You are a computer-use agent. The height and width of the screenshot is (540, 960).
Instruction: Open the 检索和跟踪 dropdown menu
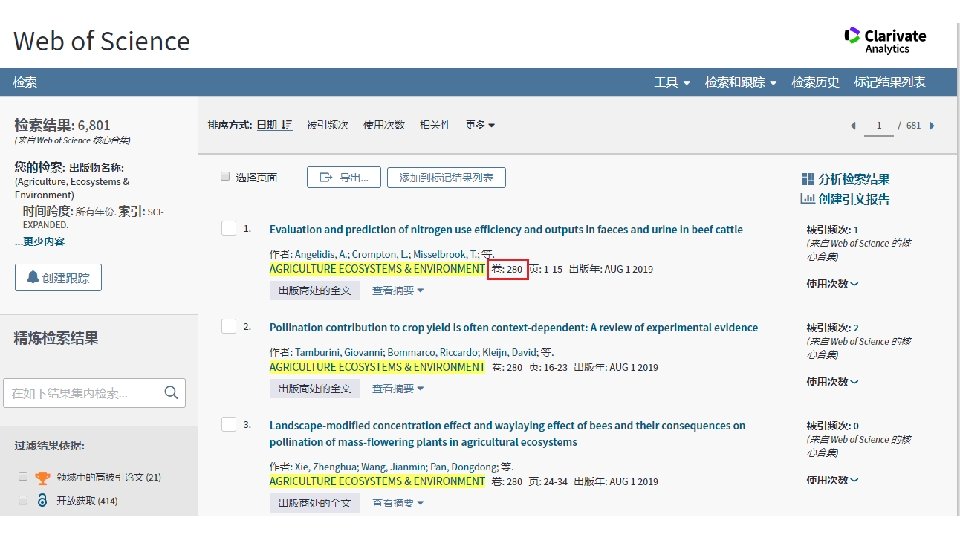tap(740, 82)
